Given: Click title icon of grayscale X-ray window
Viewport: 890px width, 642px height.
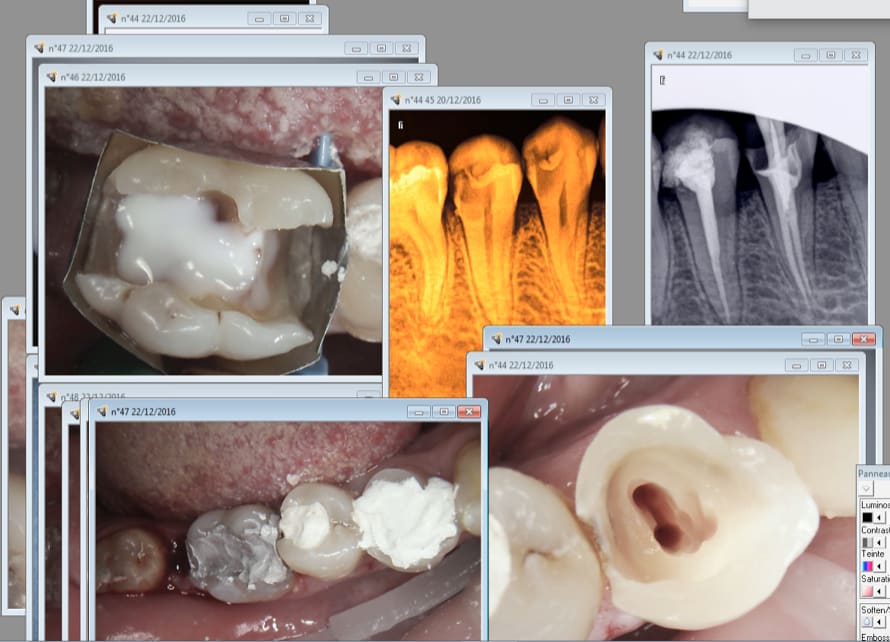Looking at the screenshot, I should coord(657,55).
